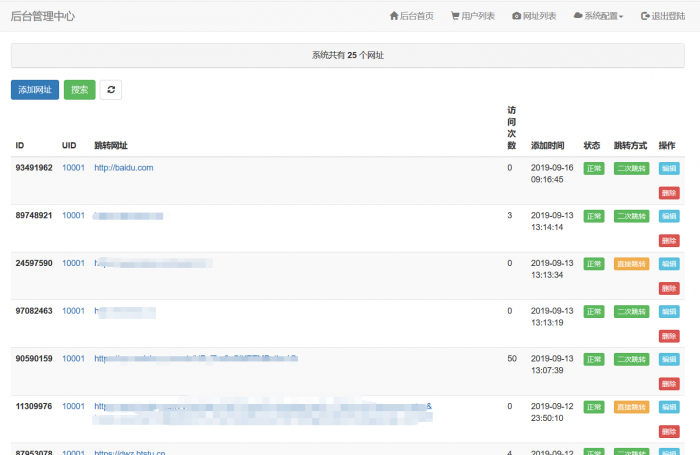Expand the 系统配置 dropdown menu
Image resolution: width=700 pixels, height=455 pixels.
pos(598,16)
